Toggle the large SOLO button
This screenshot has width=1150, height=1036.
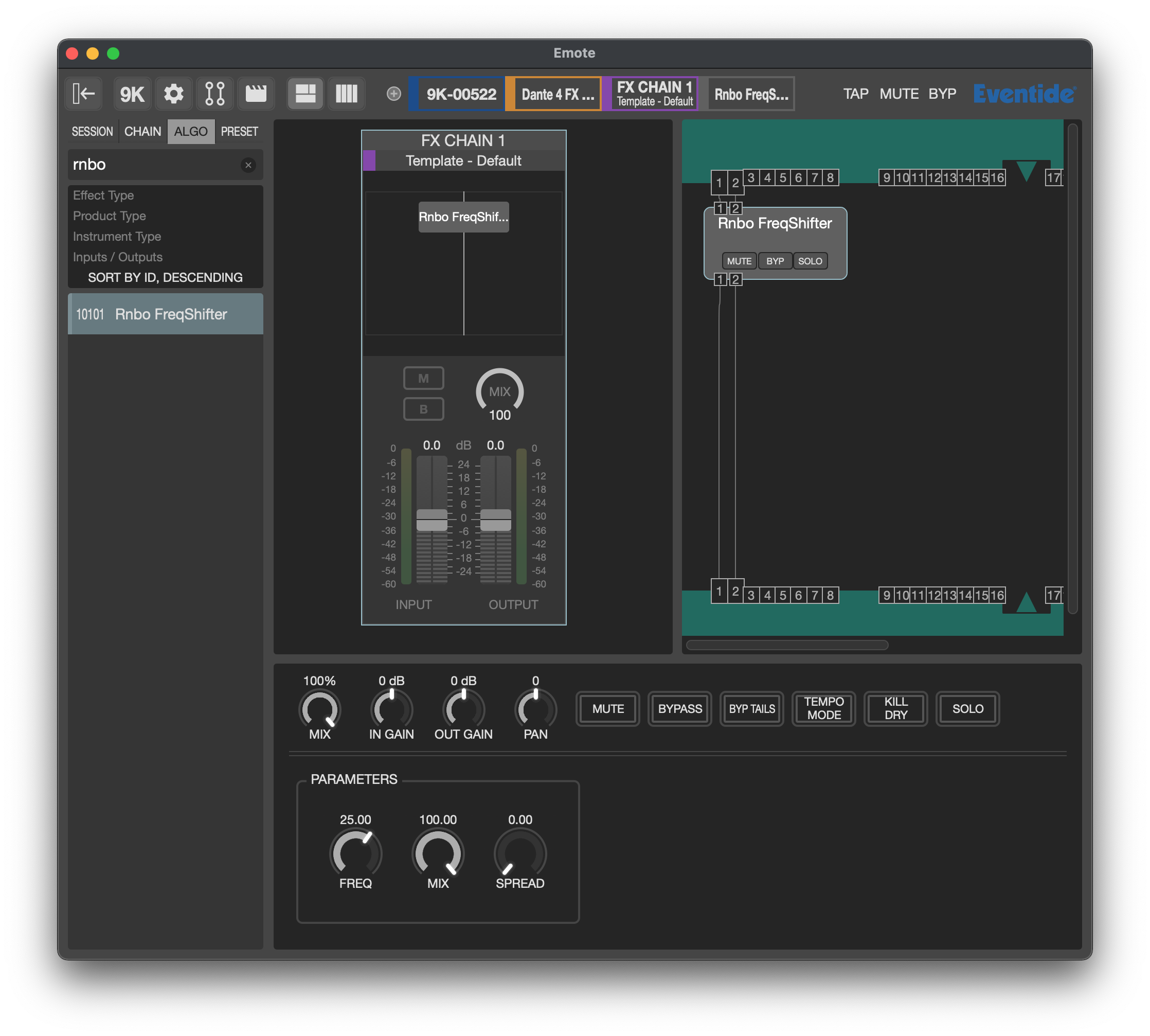[967, 709]
